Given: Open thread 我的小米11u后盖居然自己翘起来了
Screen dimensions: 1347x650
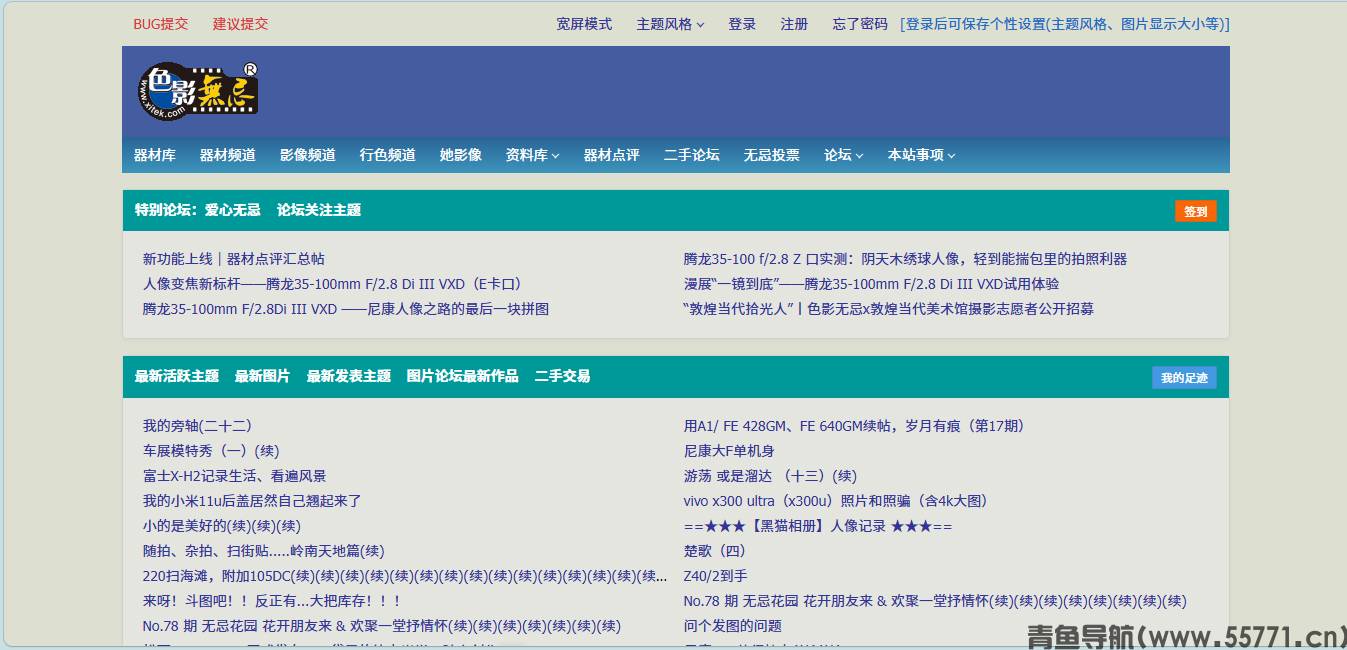Looking at the screenshot, I should click(252, 501).
